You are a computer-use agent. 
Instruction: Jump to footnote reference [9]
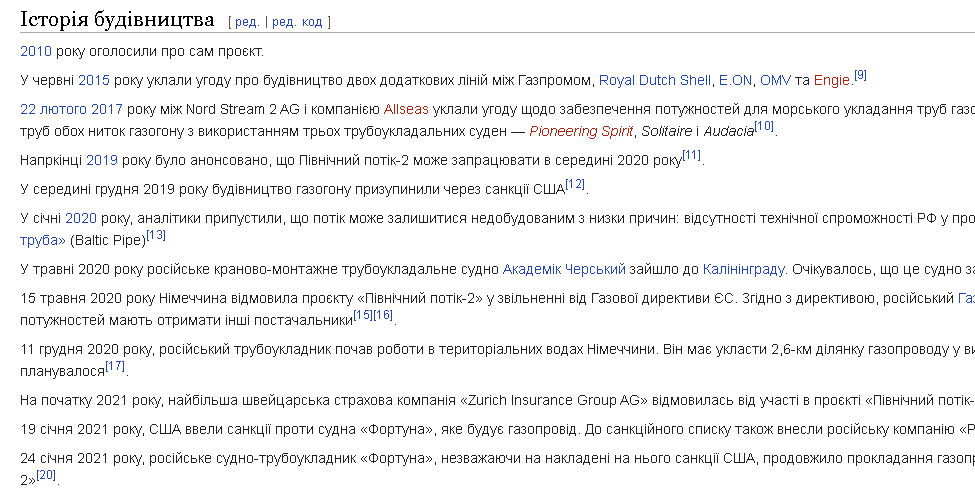tap(860, 76)
